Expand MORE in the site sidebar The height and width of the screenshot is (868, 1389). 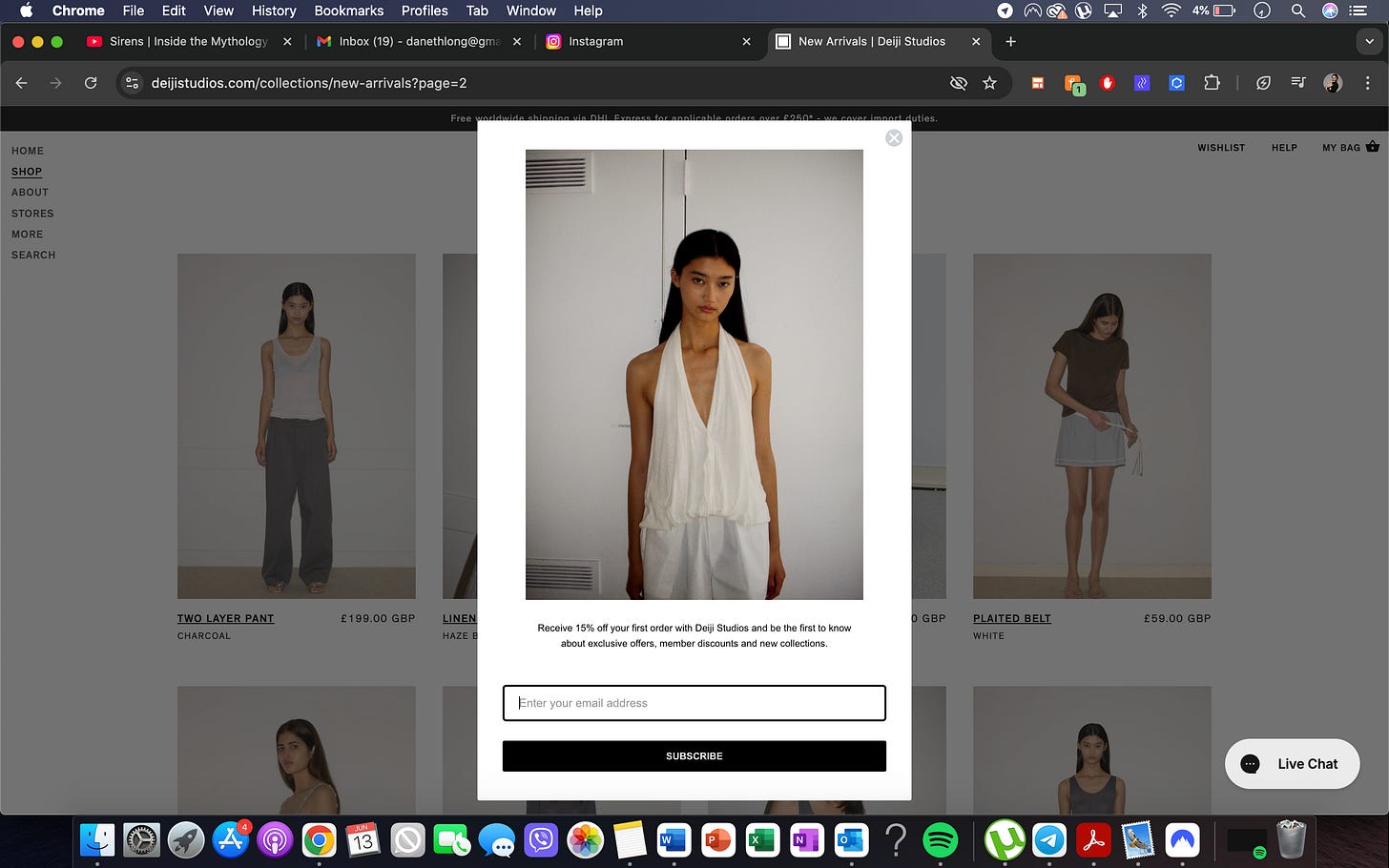tap(27, 235)
